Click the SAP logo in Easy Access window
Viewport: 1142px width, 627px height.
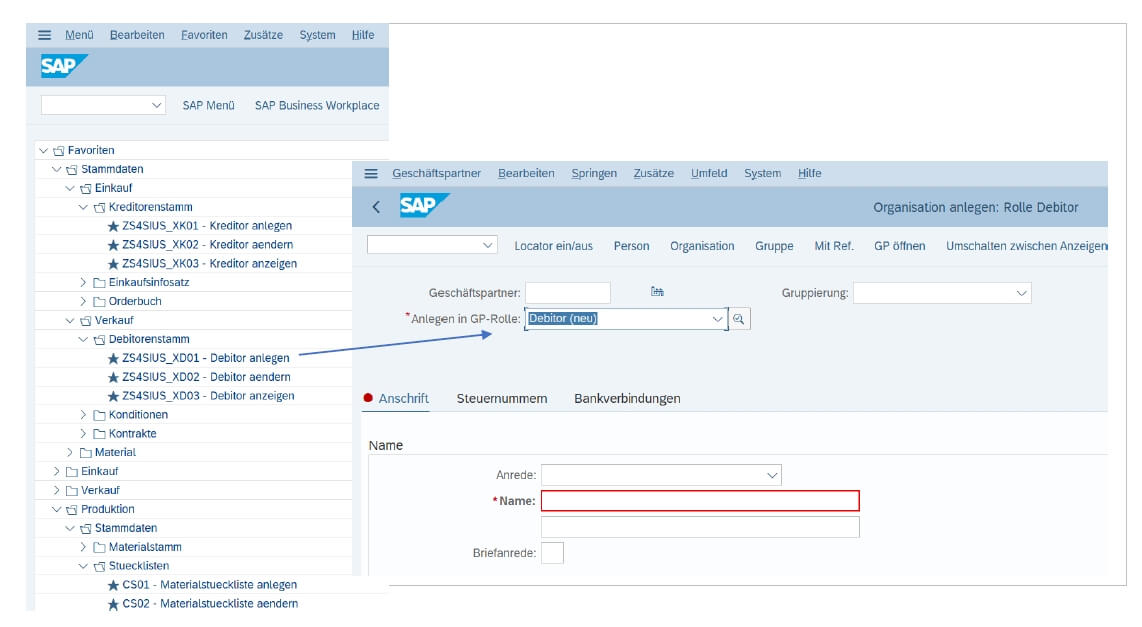pos(64,66)
